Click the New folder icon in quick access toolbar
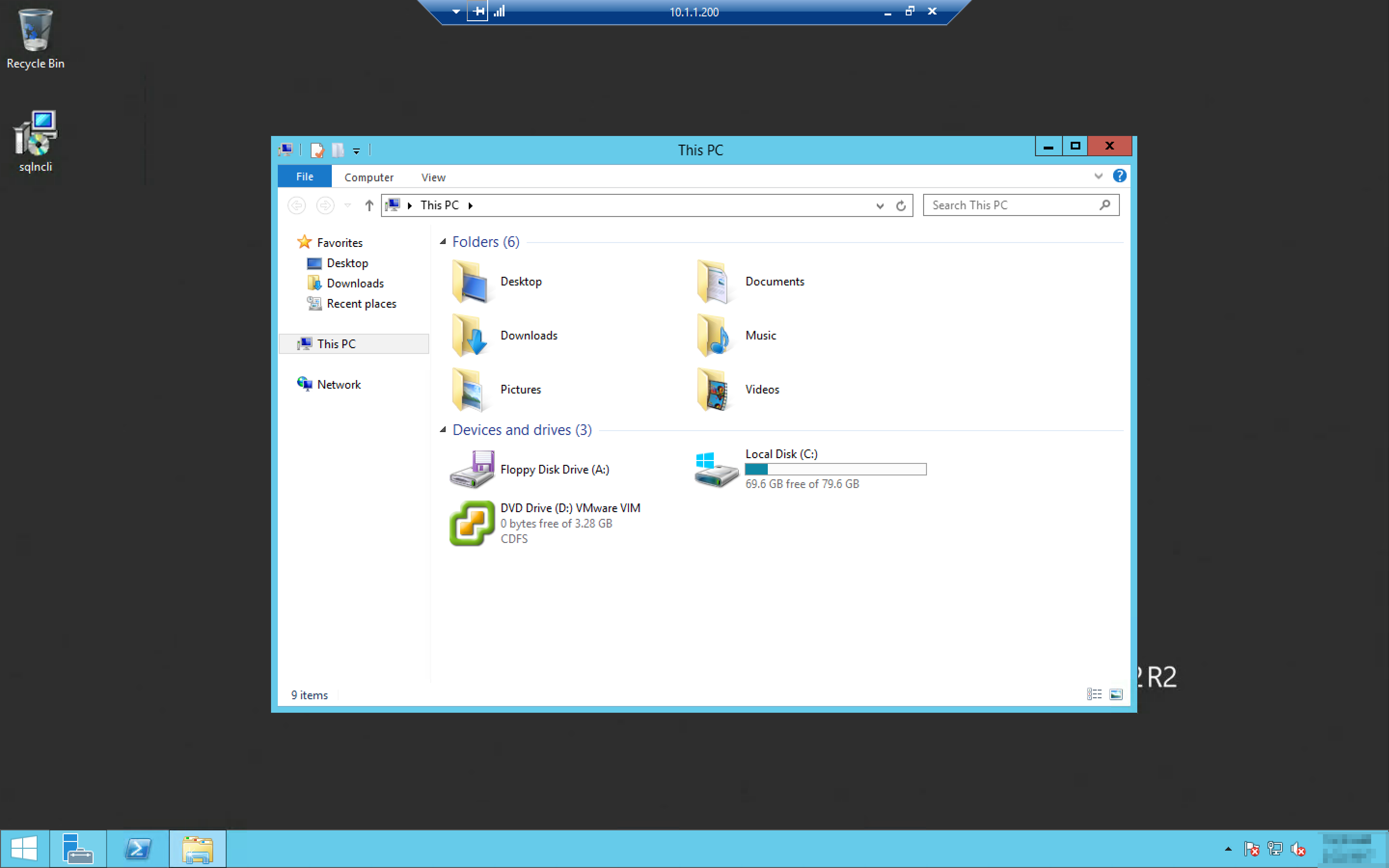1389x868 pixels. pos(338,150)
